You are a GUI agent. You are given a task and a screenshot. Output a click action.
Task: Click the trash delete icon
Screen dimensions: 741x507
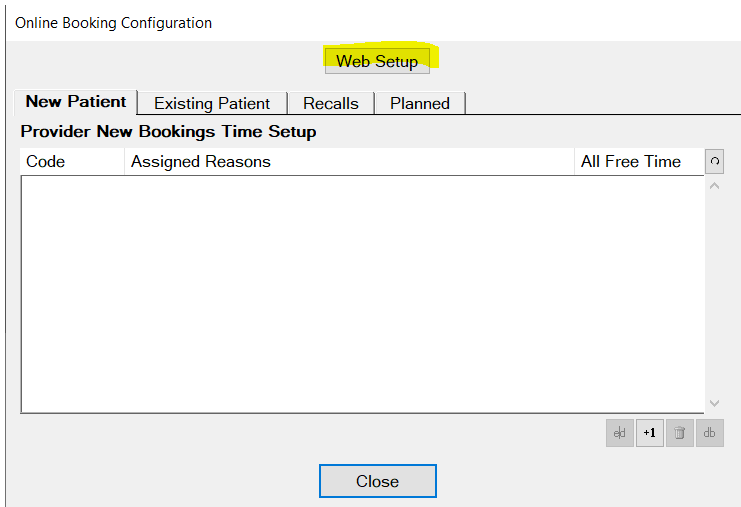(680, 433)
